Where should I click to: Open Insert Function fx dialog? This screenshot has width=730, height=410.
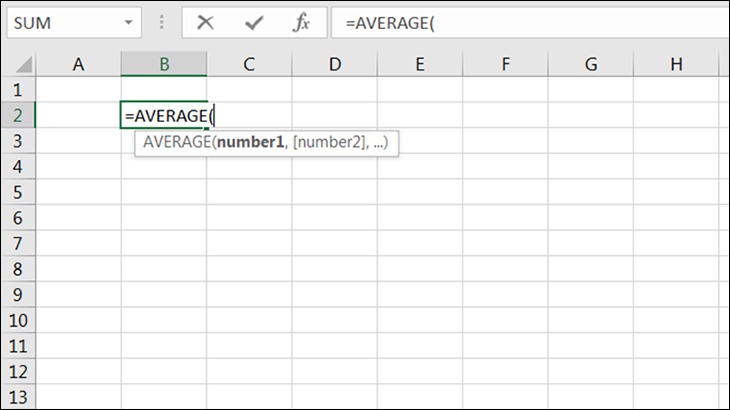(x=301, y=22)
